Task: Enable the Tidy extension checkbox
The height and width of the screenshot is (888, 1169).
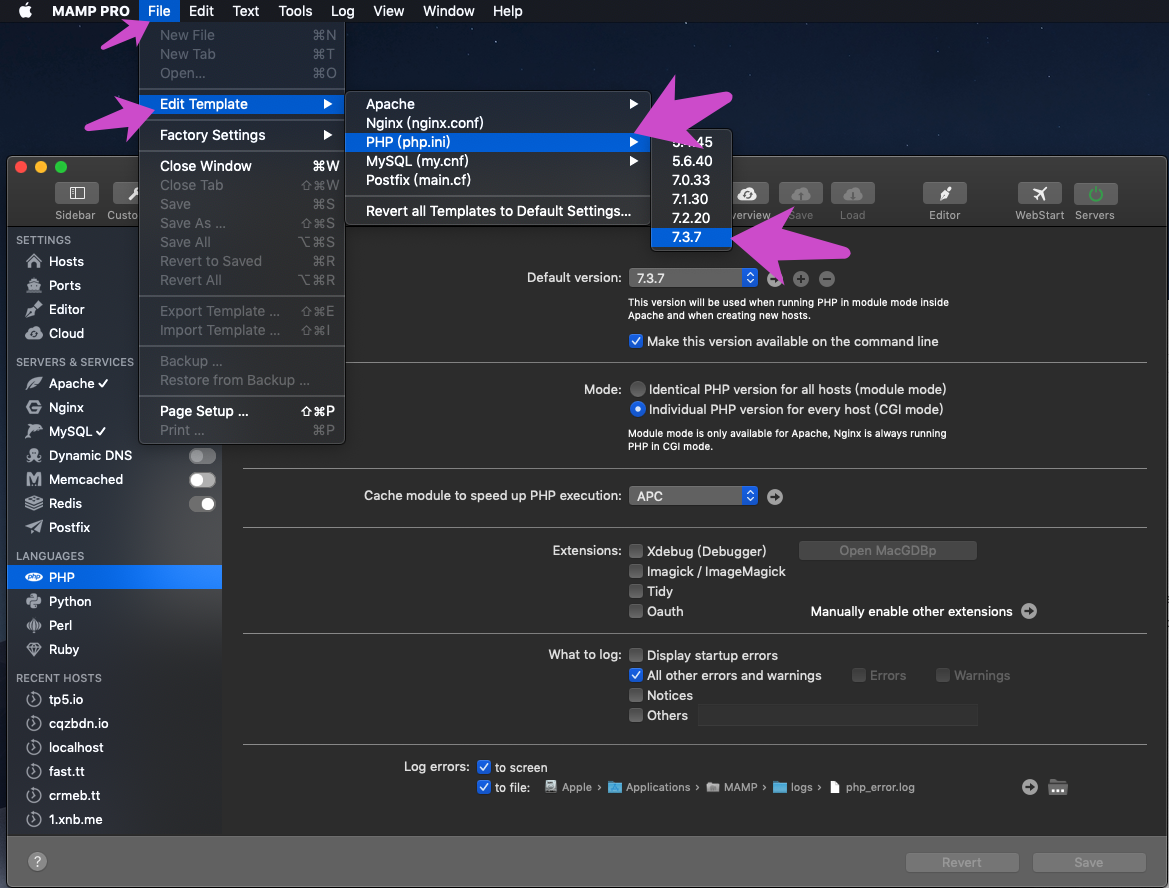Action: (636, 591)
